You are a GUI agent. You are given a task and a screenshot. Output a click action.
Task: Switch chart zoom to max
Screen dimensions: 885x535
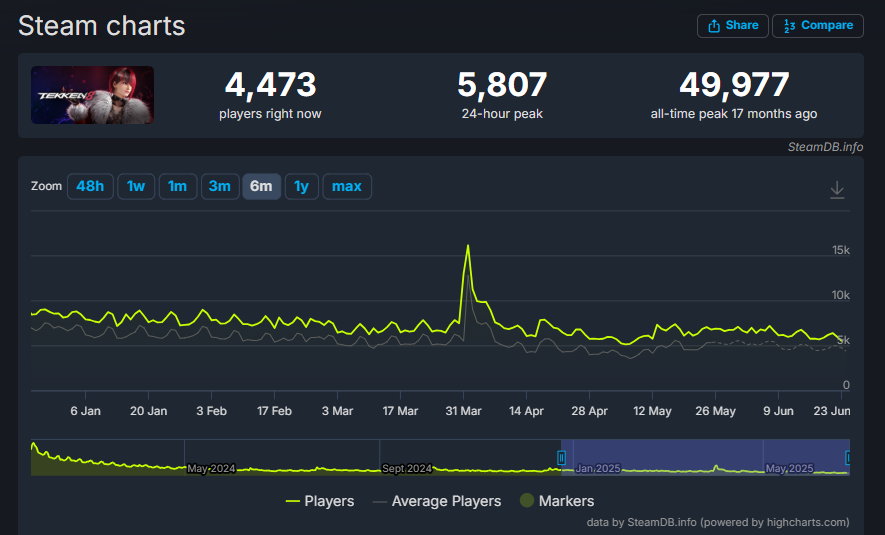tap(347, 186)
